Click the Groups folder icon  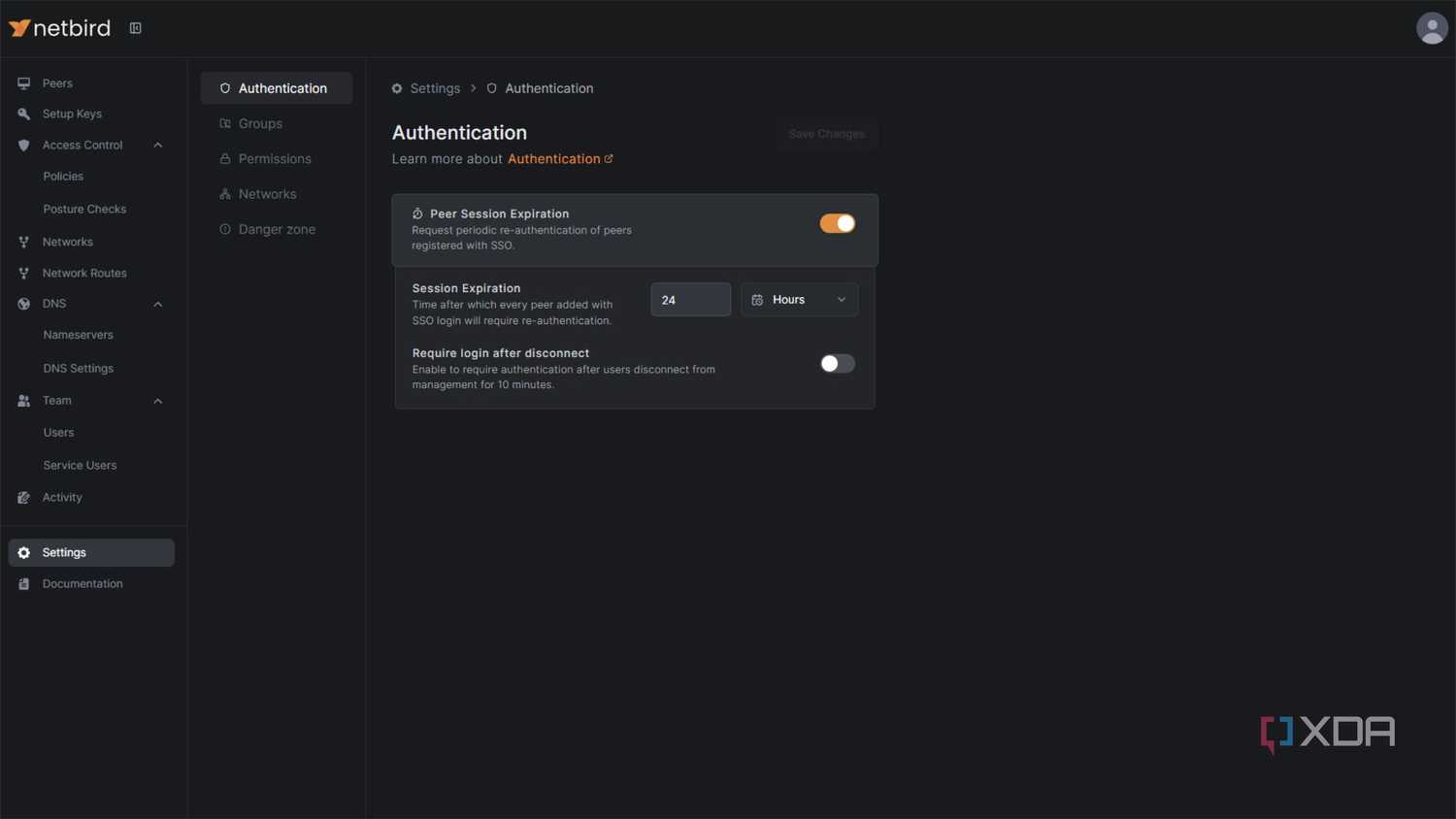225,123
